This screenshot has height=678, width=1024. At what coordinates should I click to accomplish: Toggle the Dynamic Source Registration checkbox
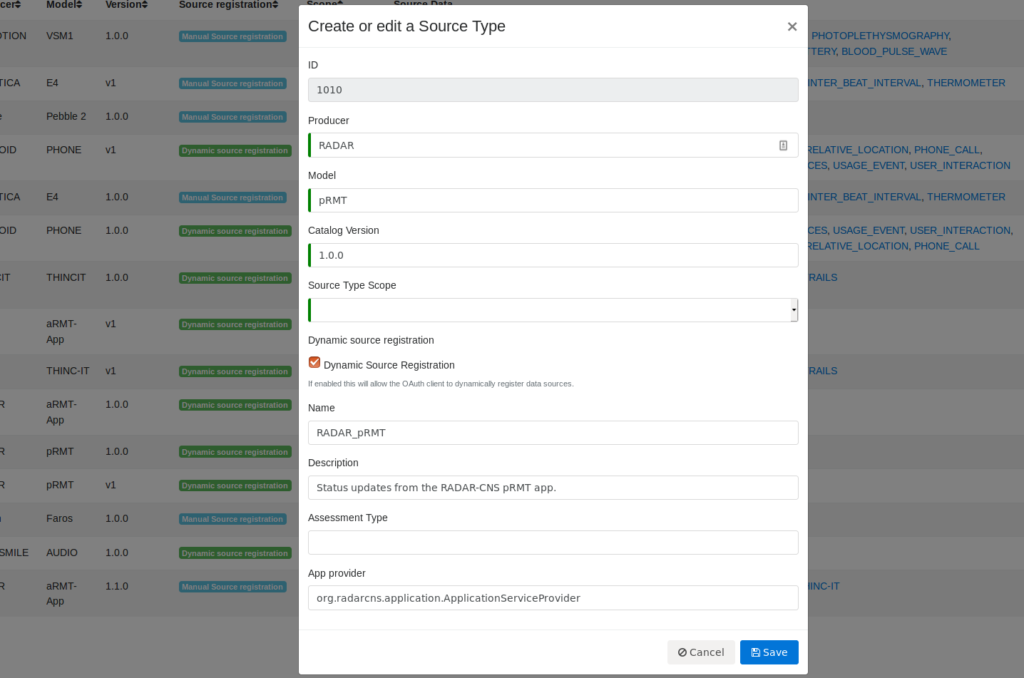314,363
